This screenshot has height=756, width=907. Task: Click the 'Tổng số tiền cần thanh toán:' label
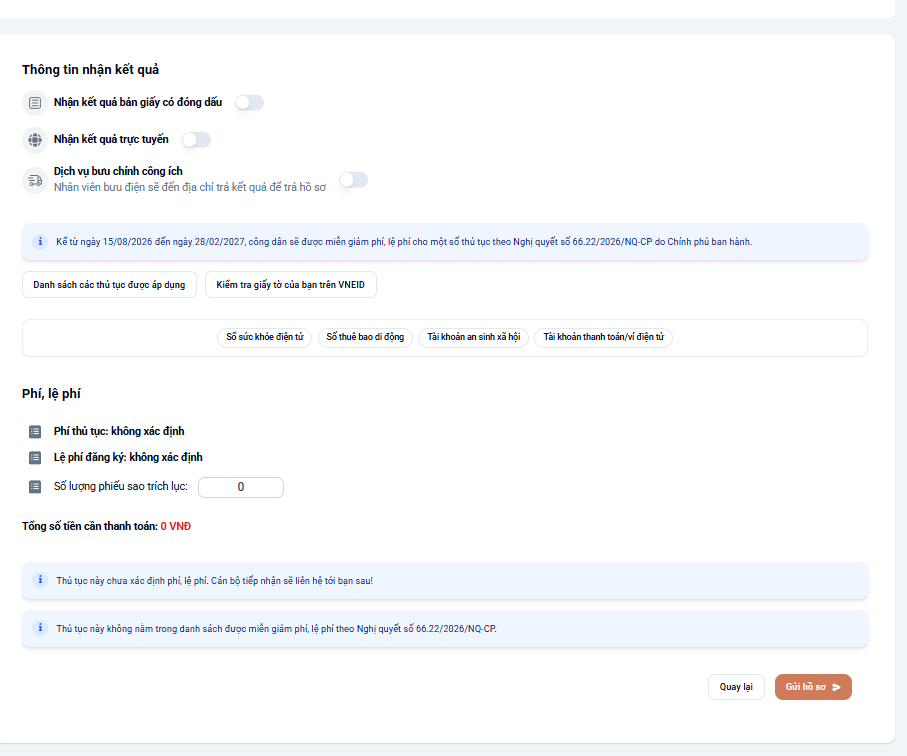click(90, 526)
